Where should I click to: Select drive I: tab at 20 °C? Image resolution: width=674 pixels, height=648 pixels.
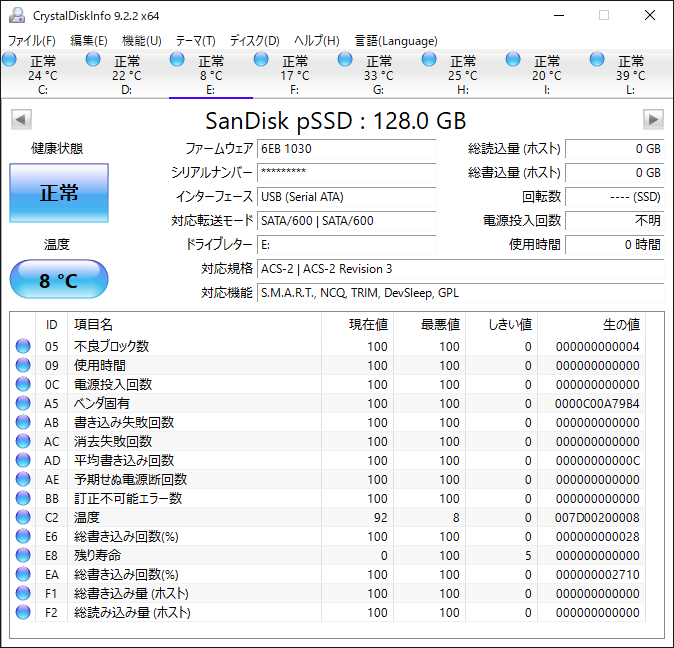(x=547, y=74)
